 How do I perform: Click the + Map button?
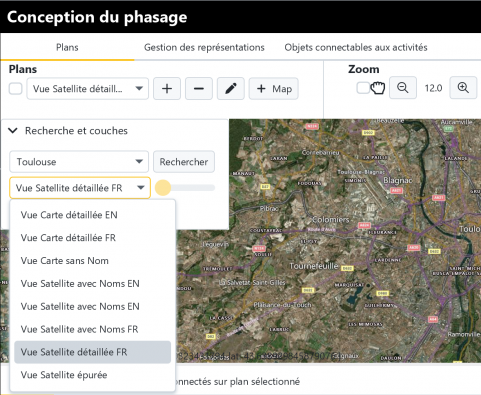coord(274,89)
